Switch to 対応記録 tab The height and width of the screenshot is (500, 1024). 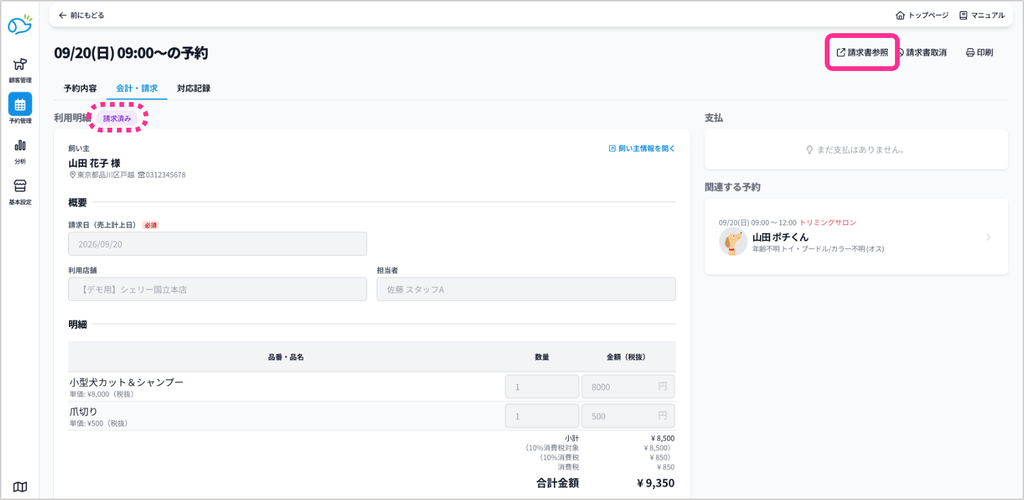click(193, 88)
